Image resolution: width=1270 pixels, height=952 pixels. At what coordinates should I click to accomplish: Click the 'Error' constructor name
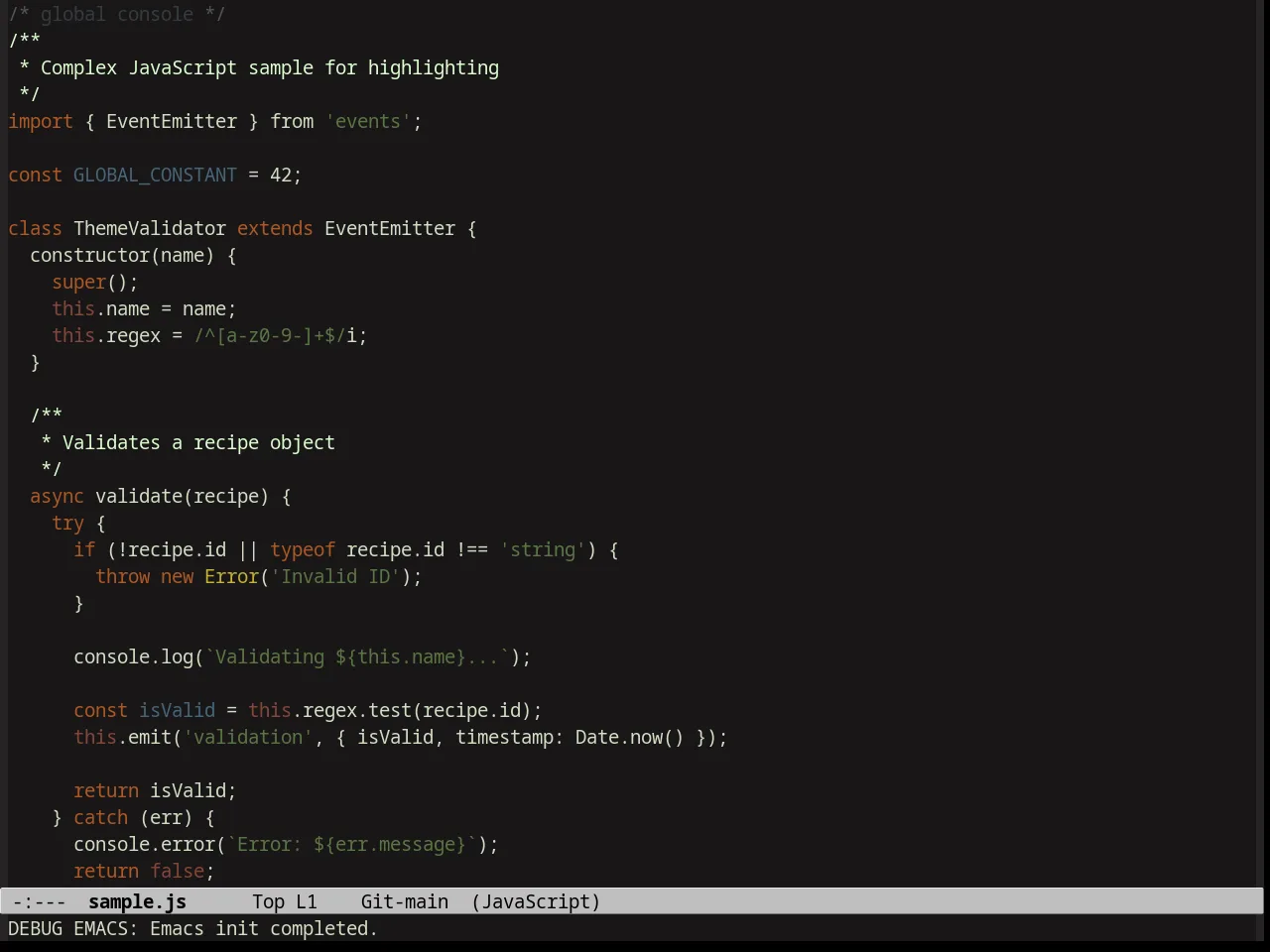coord(231,576)
